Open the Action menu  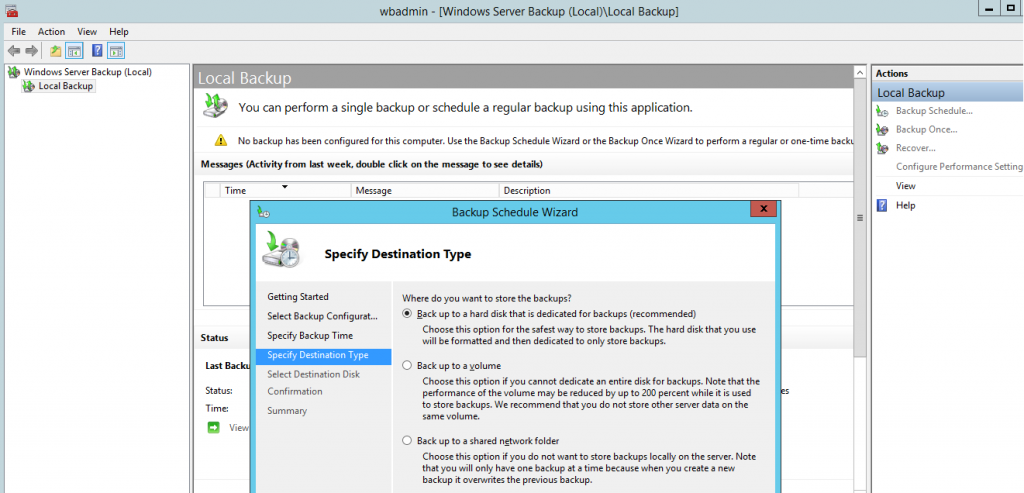pos(52,31)
